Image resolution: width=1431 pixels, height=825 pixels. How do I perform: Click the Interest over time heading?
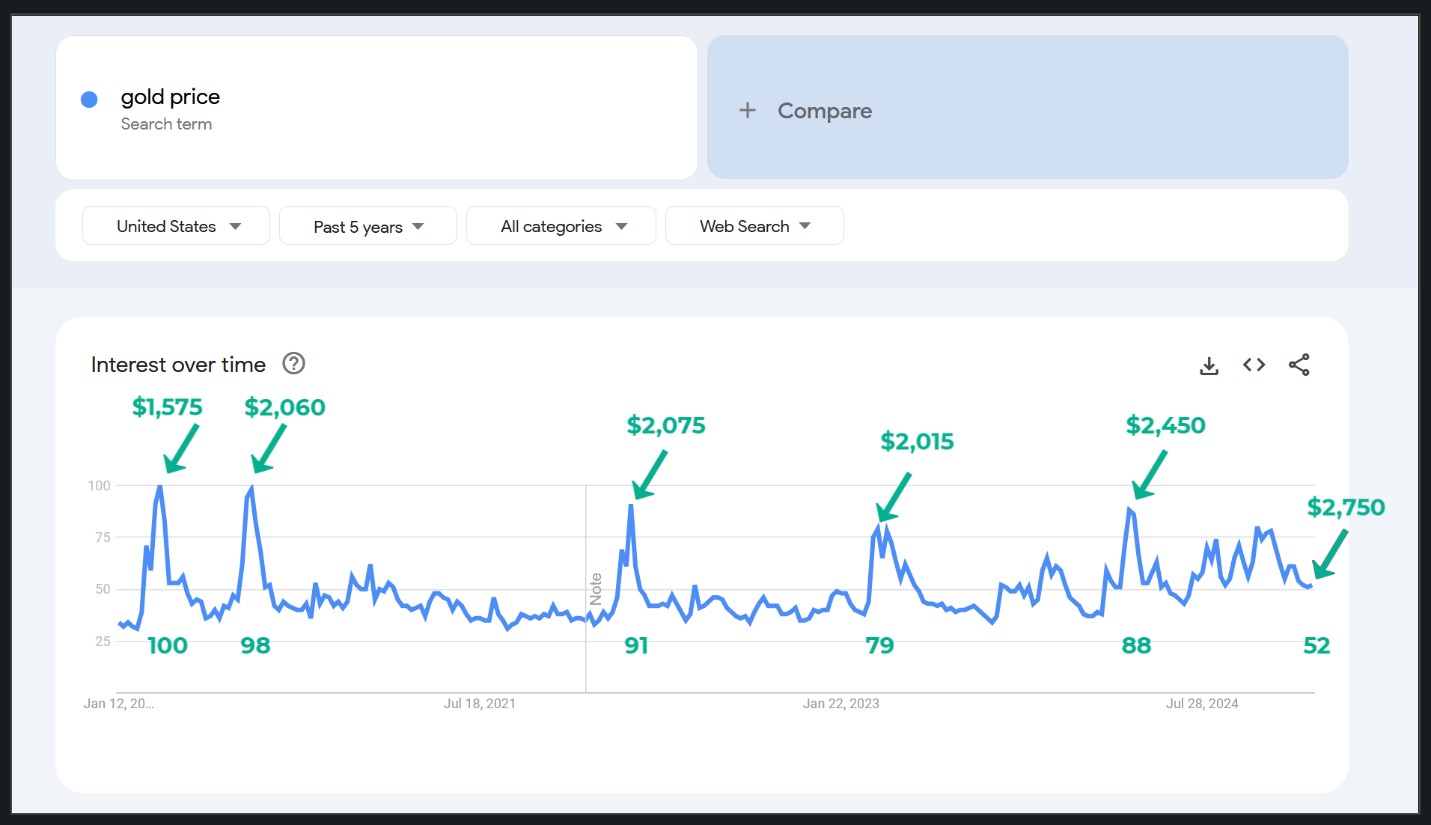coord(178,365)
